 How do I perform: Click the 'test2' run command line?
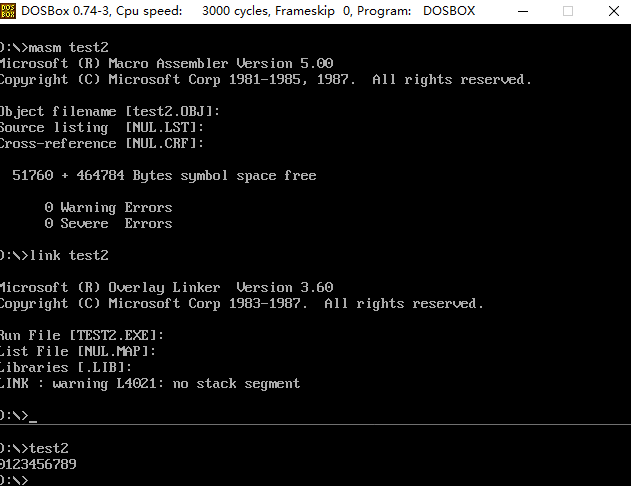click(34, 448)
